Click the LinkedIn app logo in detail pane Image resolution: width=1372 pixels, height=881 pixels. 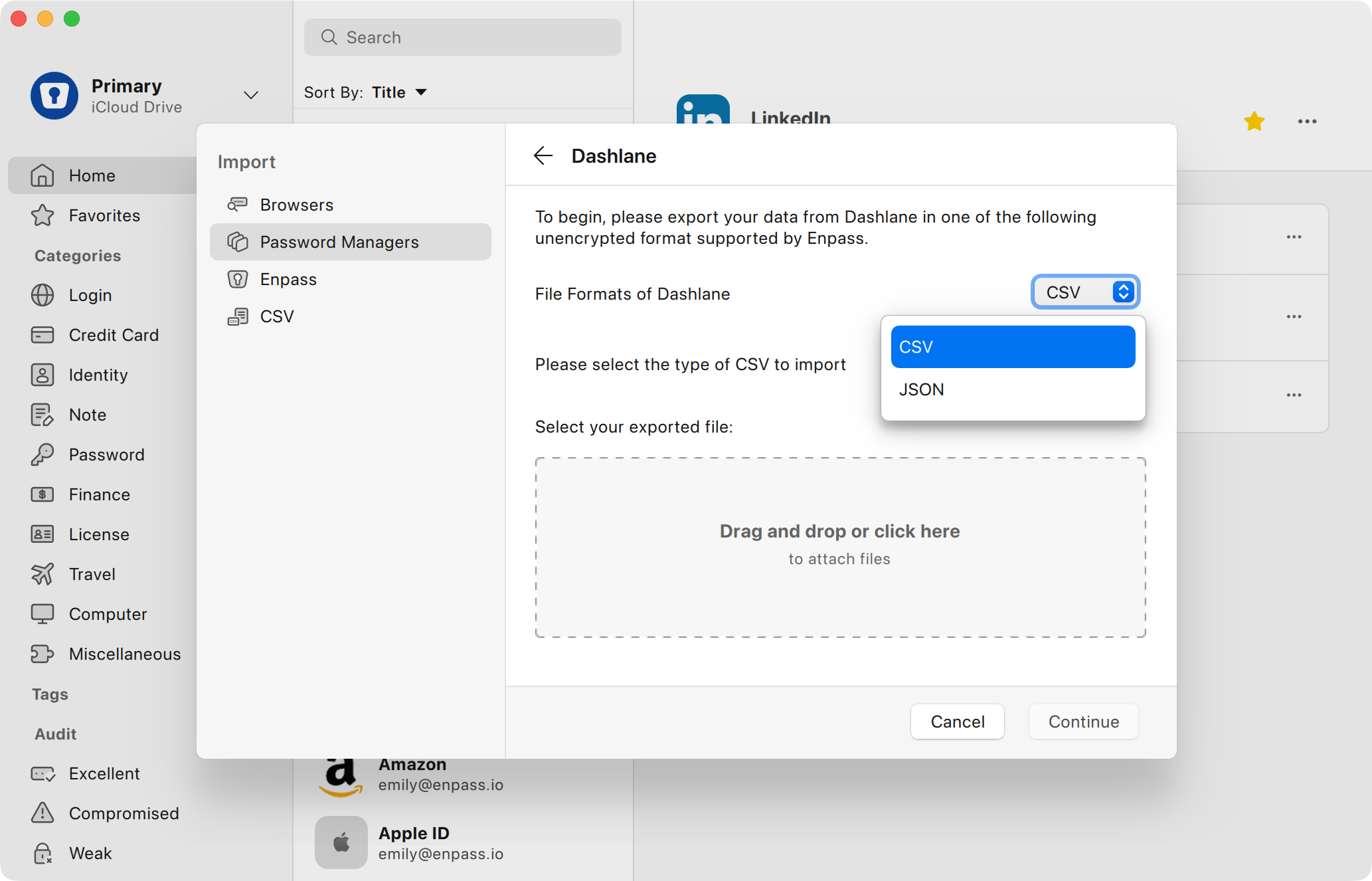(x=703, y=109)
